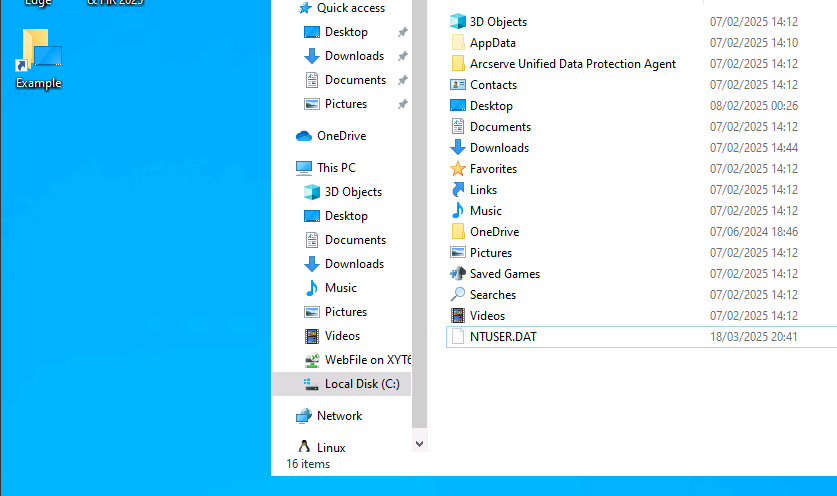Open Quick access in the navigation pane
This screenshot has width=837, height=496.
350,8
